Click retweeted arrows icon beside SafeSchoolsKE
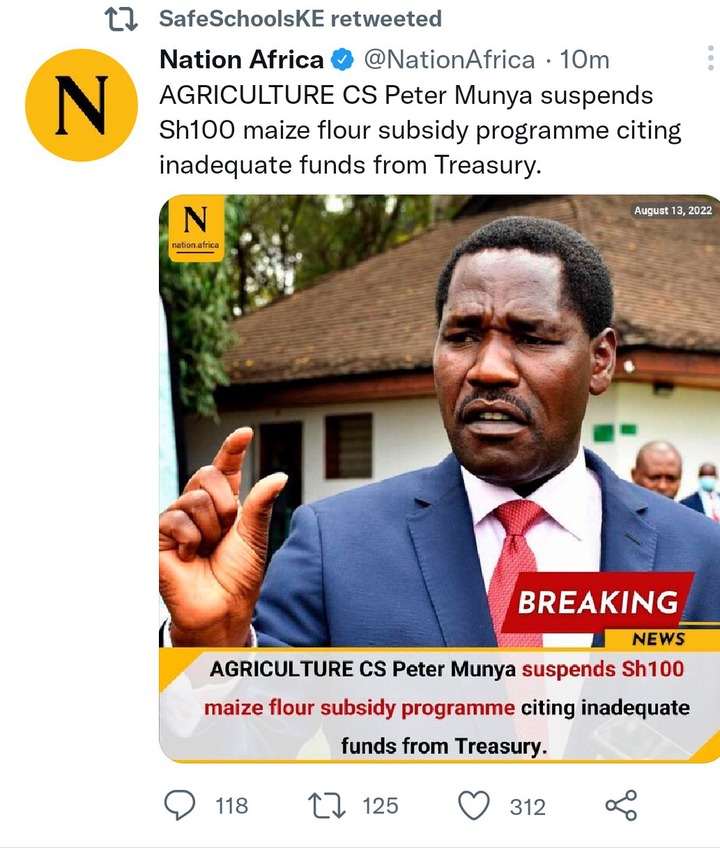Viewport: 720px width, 861px height. 121,19
